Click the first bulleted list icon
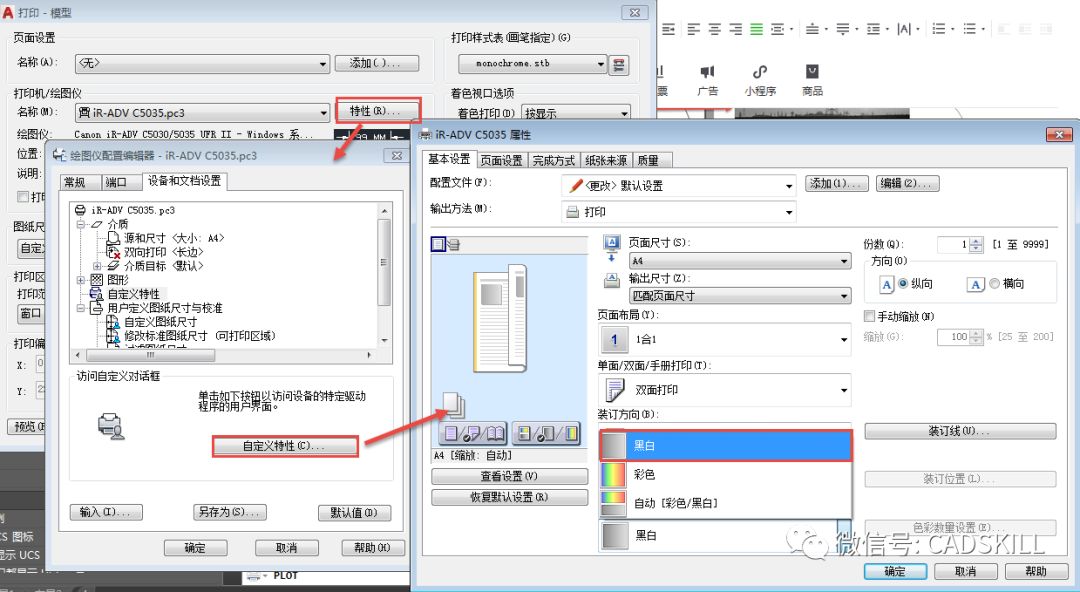Image resolution: width=1080 pixels, height=592 pixels. tap(938, 29)
